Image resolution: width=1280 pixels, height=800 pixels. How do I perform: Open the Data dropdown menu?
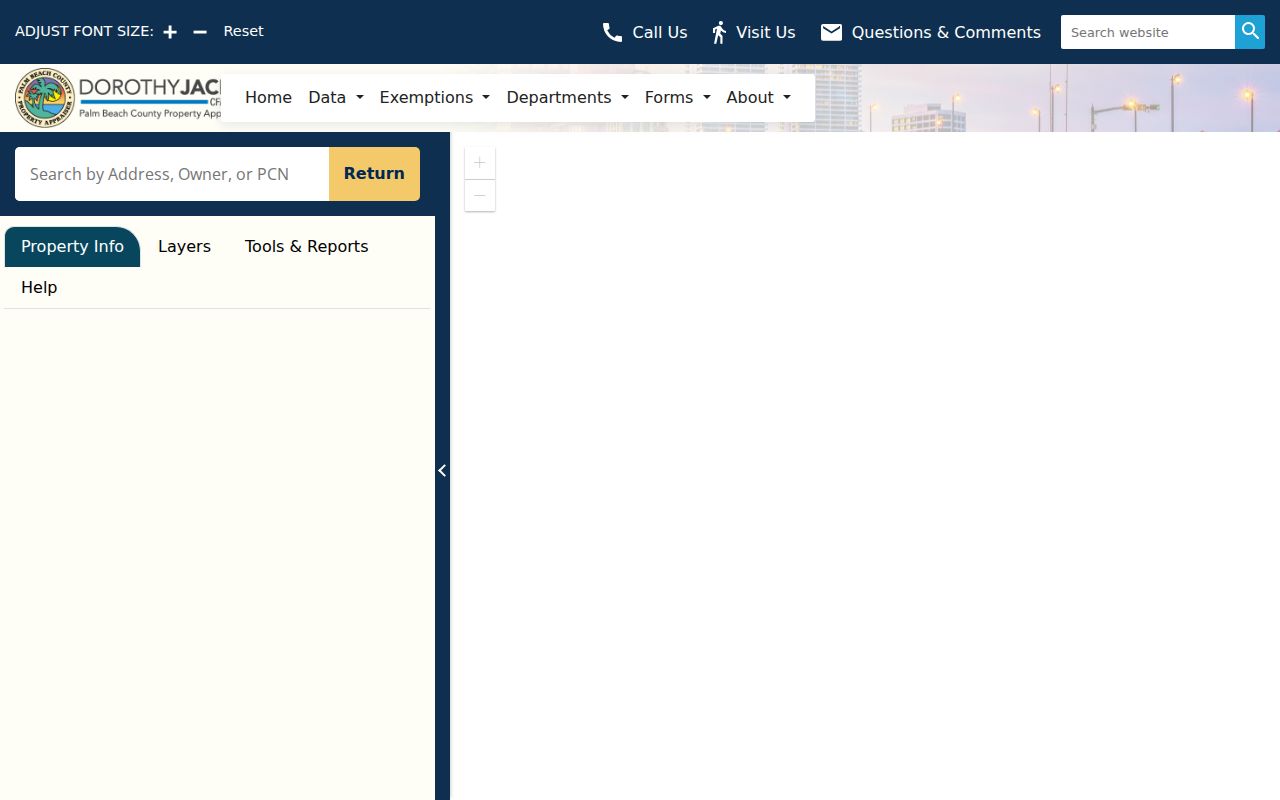[x=336, y=97]
